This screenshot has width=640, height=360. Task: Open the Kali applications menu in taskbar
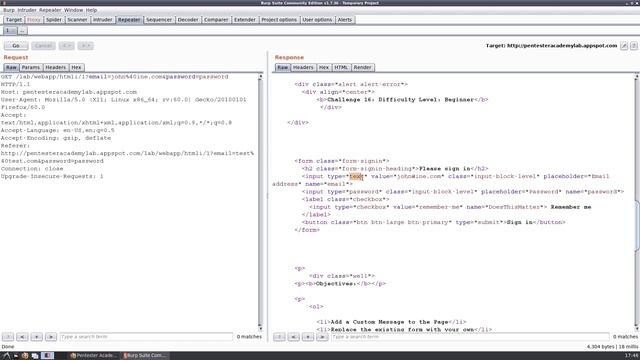pyautogui.click(x=7, y=356)
